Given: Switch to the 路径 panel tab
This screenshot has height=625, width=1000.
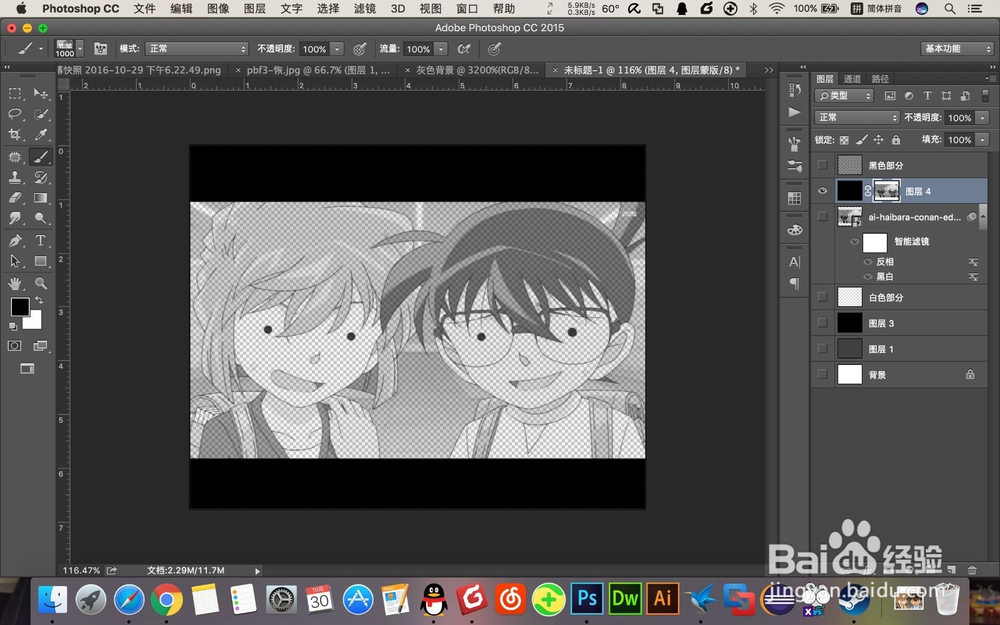Looking at the screenshot, I should tap(880, 78).
